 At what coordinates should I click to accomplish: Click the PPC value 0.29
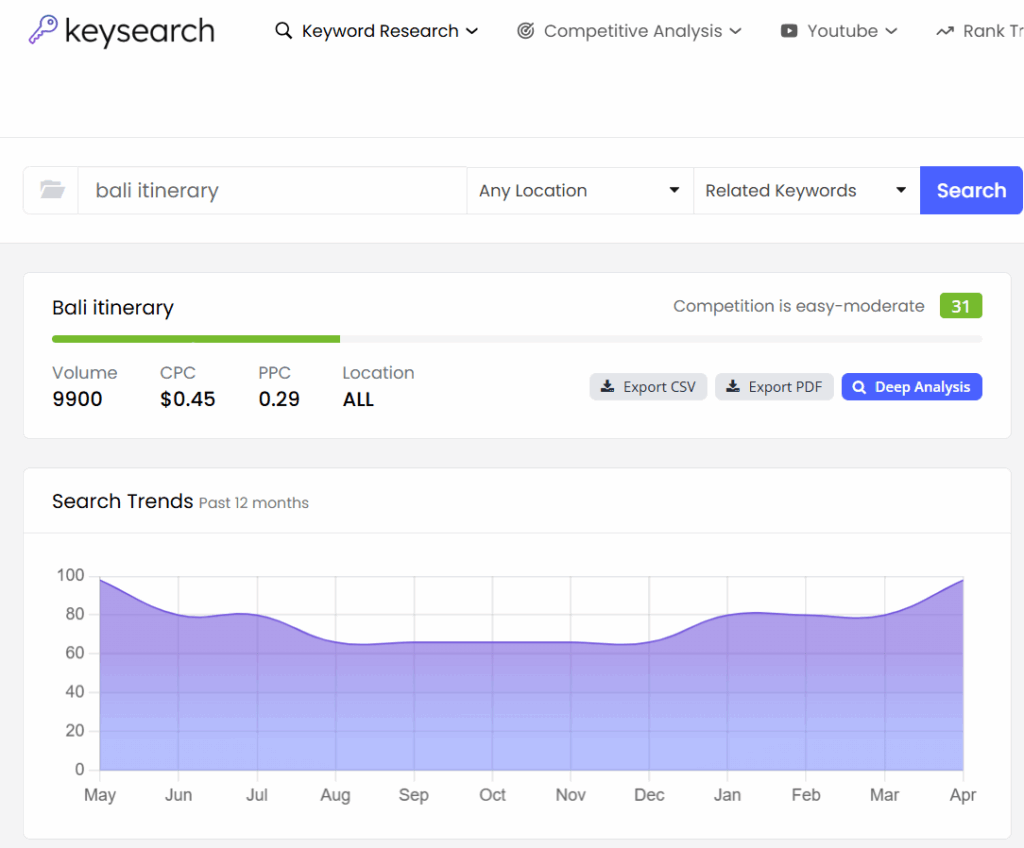pos(279,399)
